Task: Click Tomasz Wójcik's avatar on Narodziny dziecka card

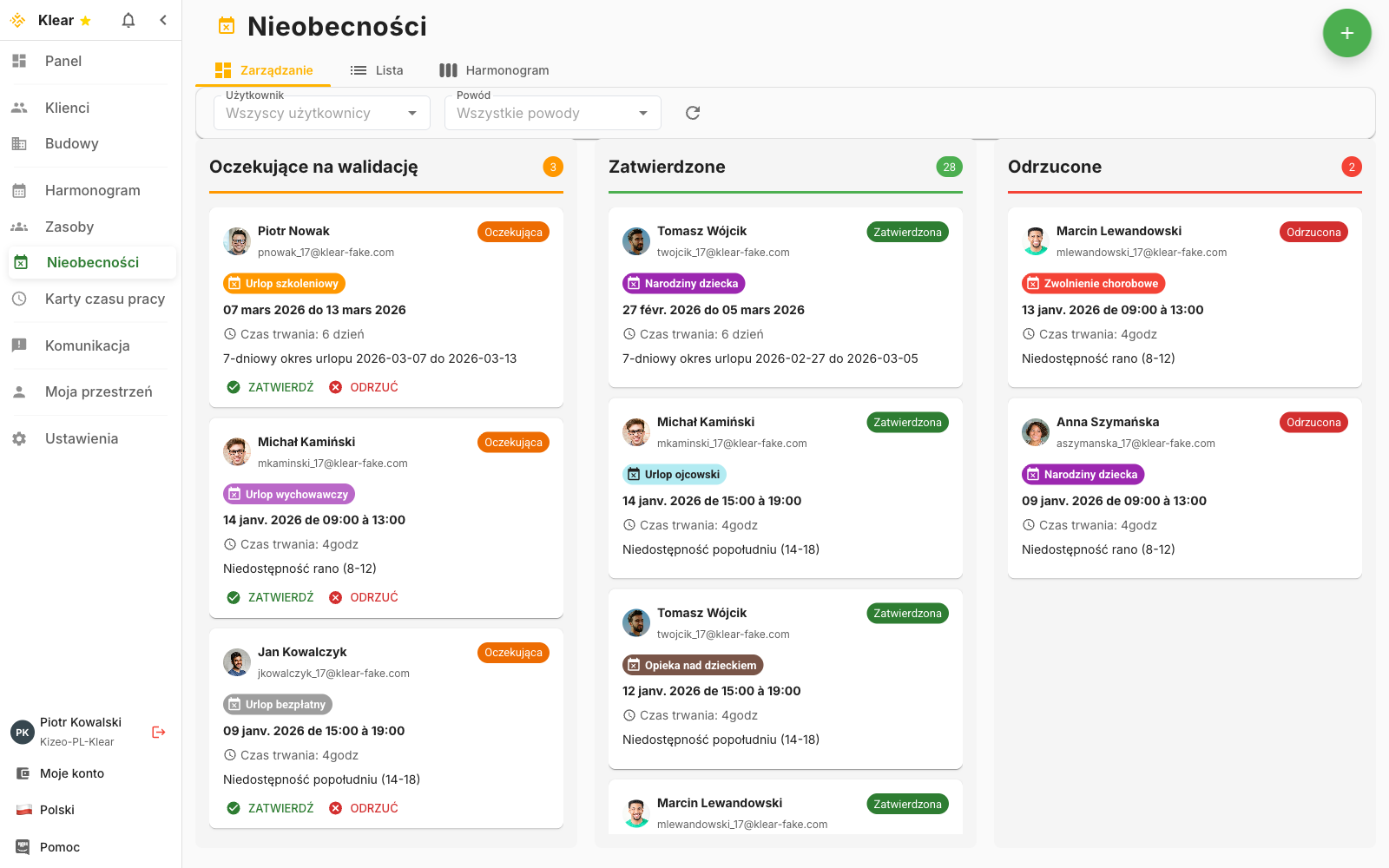Action: (636, 241)
